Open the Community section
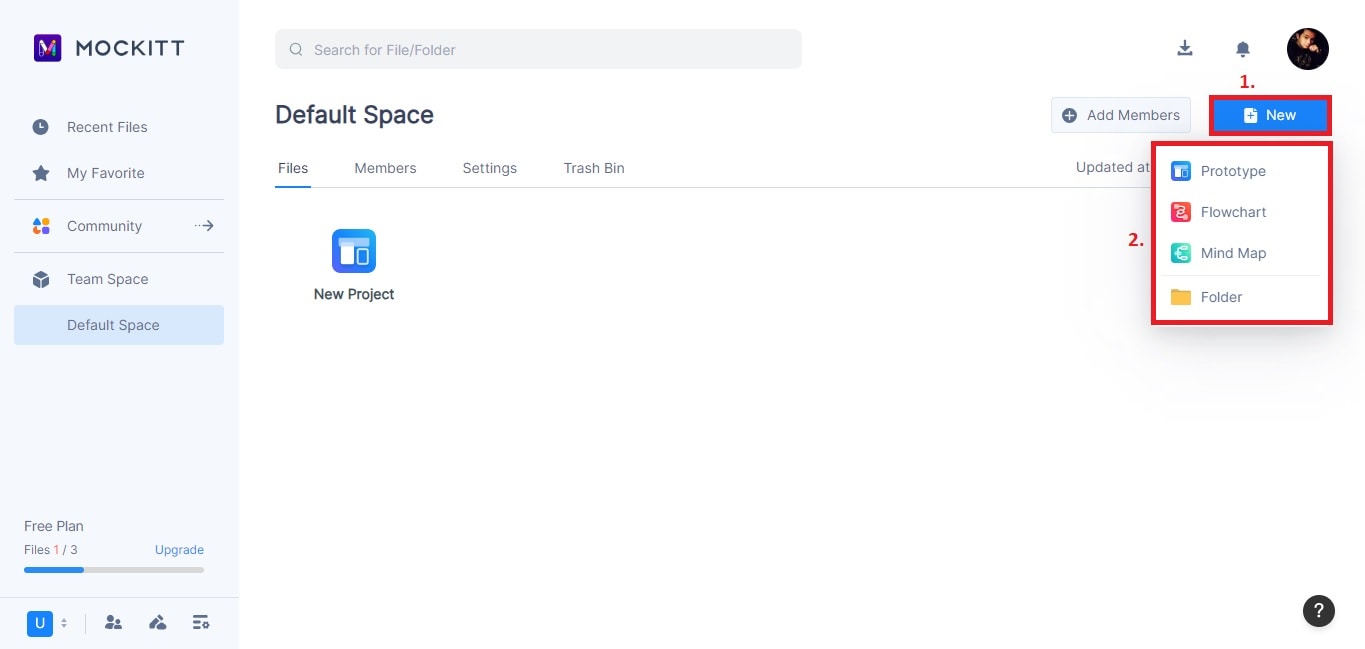This screenshot has height=649, width=1365. (119, 226)
